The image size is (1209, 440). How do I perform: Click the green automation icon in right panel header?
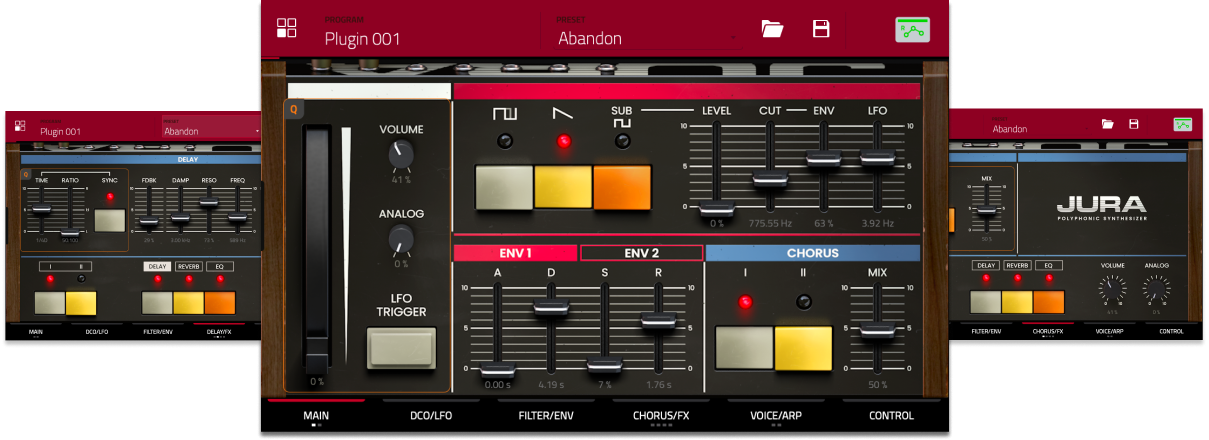(1183, 124)
